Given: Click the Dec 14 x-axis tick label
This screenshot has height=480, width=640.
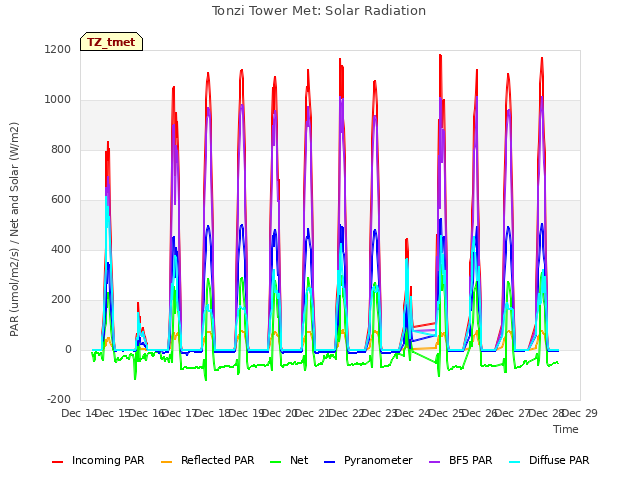Looking at the screenshot, I should click(x=78, y=413).
